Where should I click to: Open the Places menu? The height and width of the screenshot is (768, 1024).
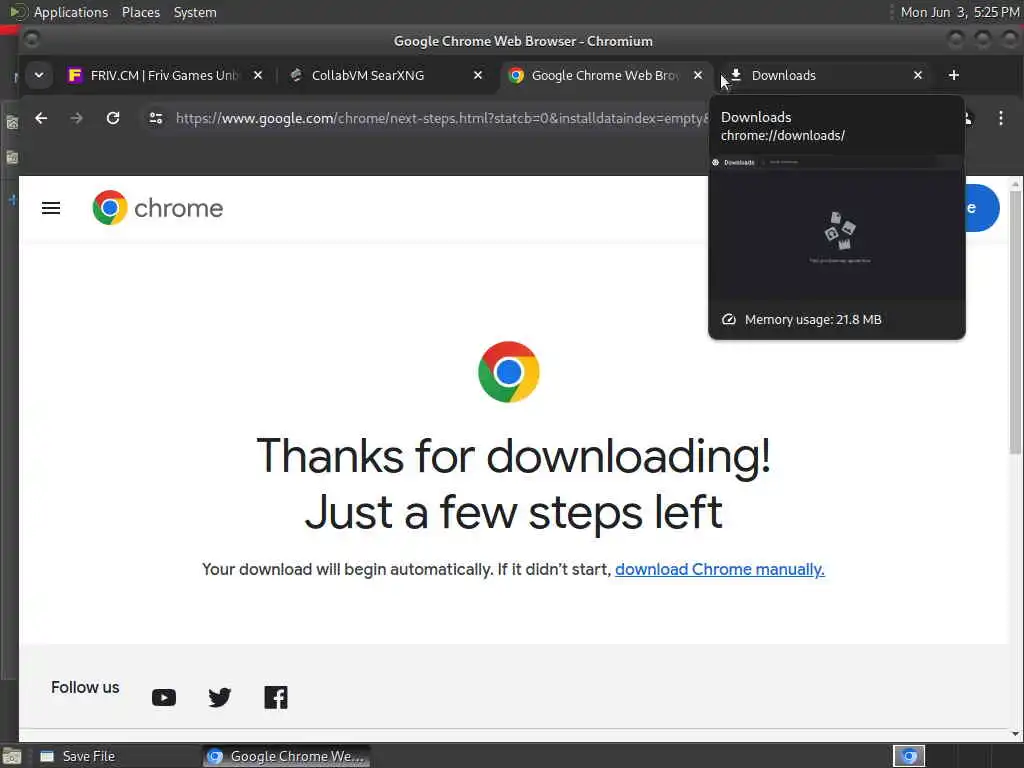[140, 12]
